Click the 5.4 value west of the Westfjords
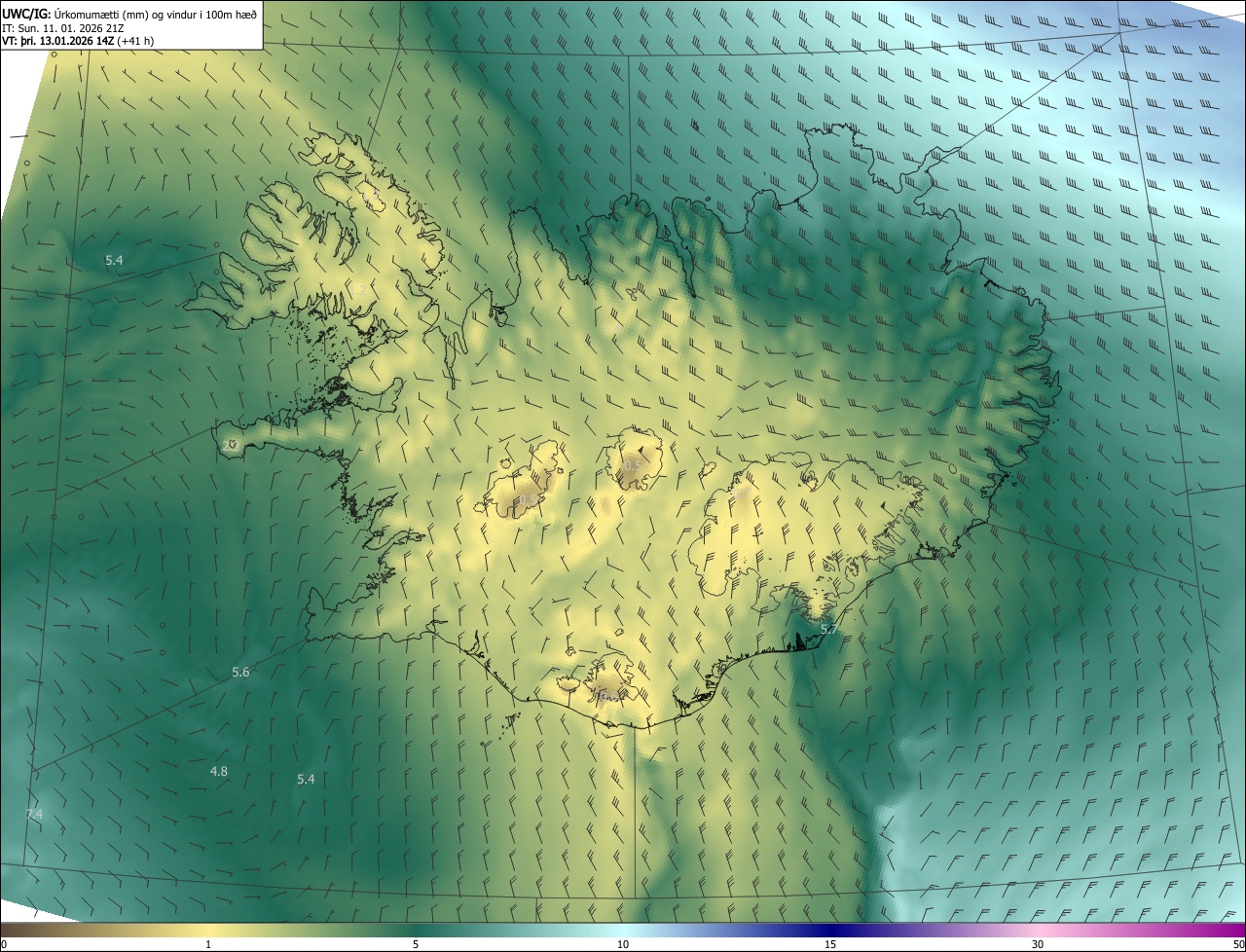 (115, 260)
